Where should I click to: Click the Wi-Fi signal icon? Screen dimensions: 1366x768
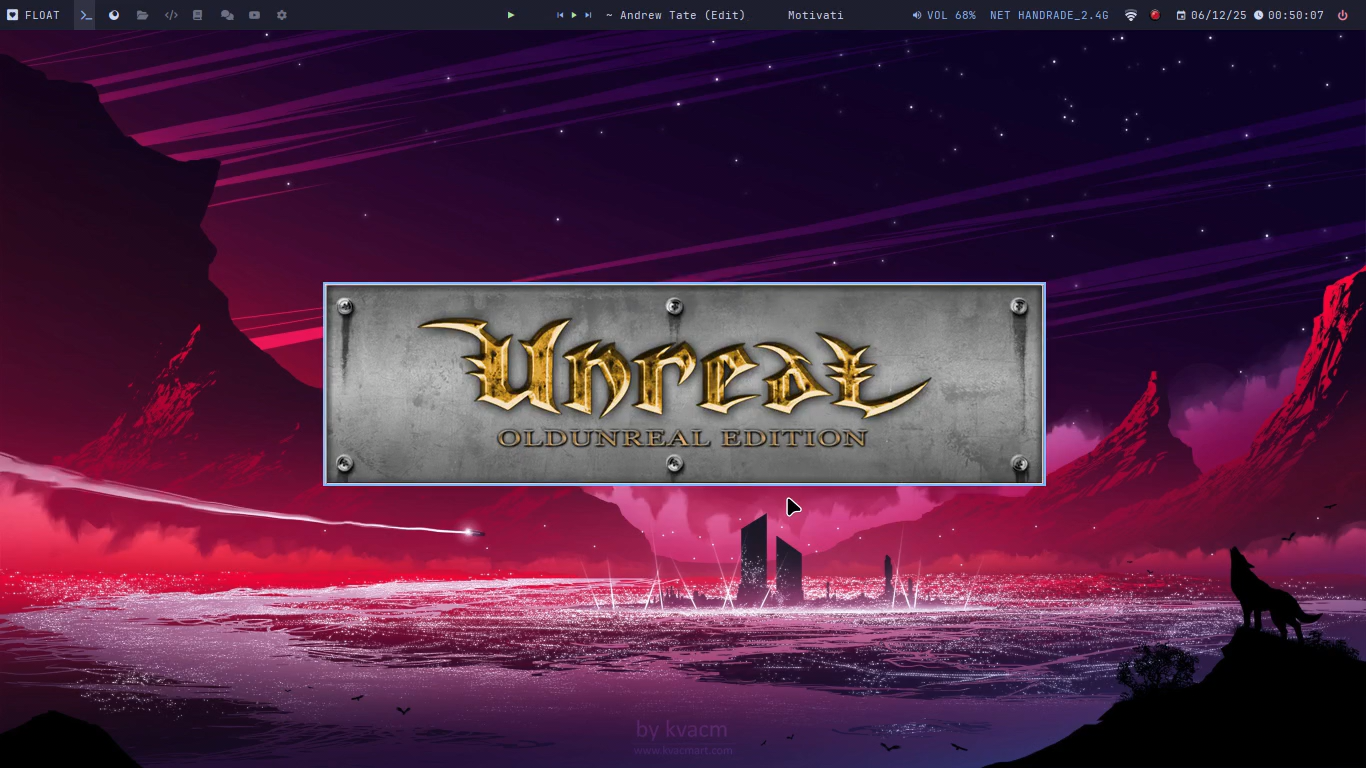[1131, 15]
